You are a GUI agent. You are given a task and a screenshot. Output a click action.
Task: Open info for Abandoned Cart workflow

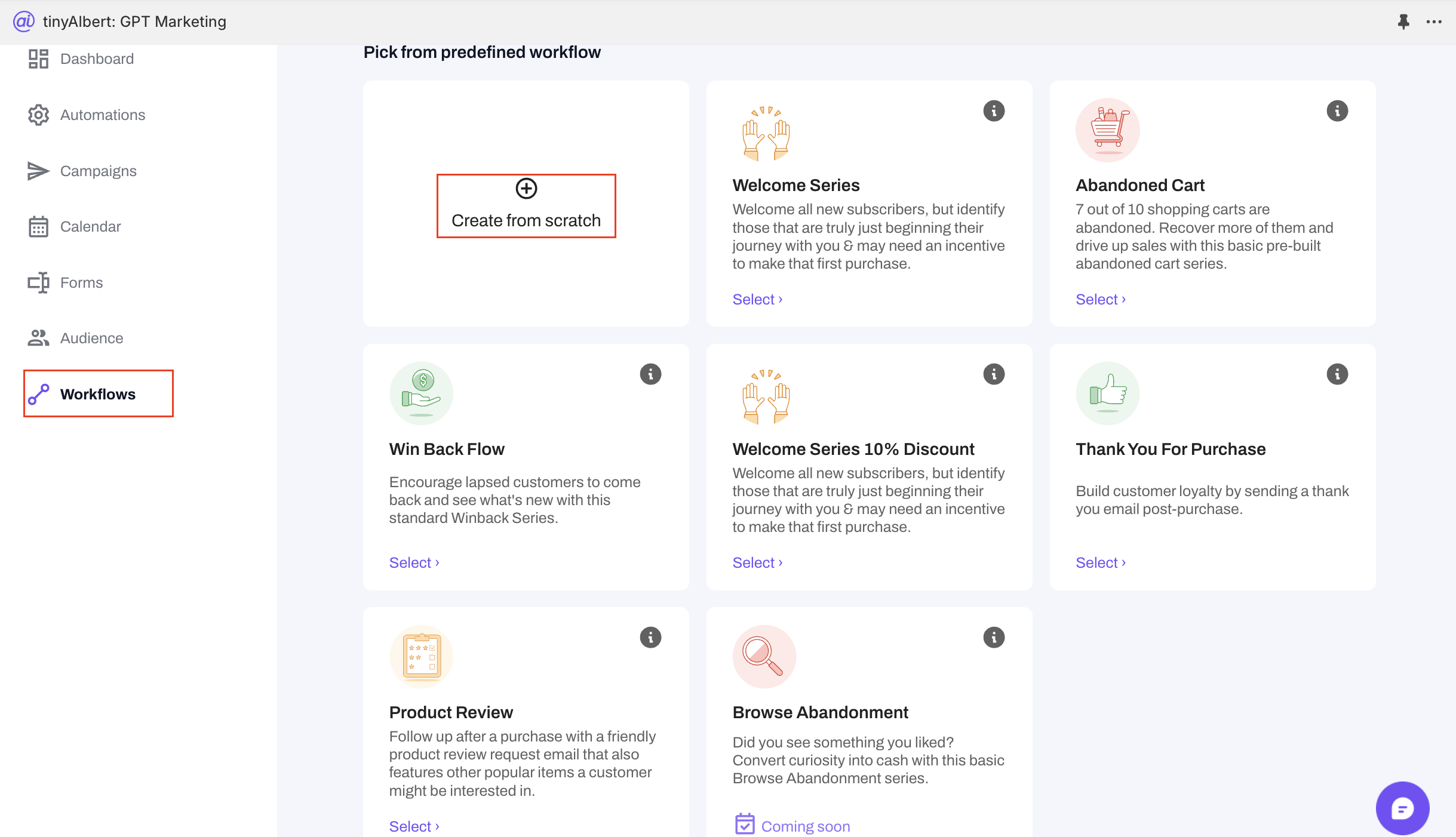click(x=1337, y=111)
